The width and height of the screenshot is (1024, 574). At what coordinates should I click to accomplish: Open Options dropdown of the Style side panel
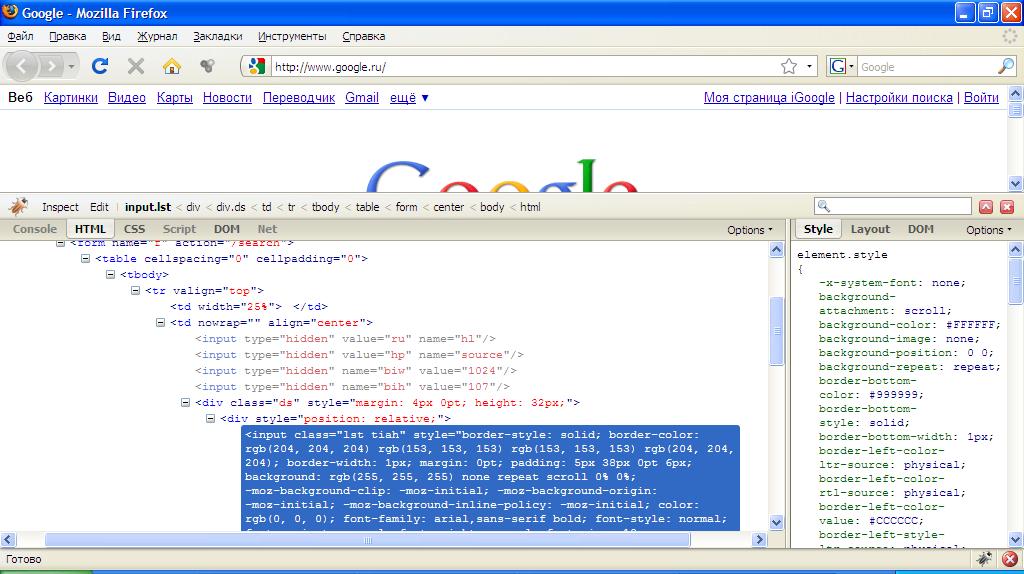pyautogui.click(x=988, y=230)
